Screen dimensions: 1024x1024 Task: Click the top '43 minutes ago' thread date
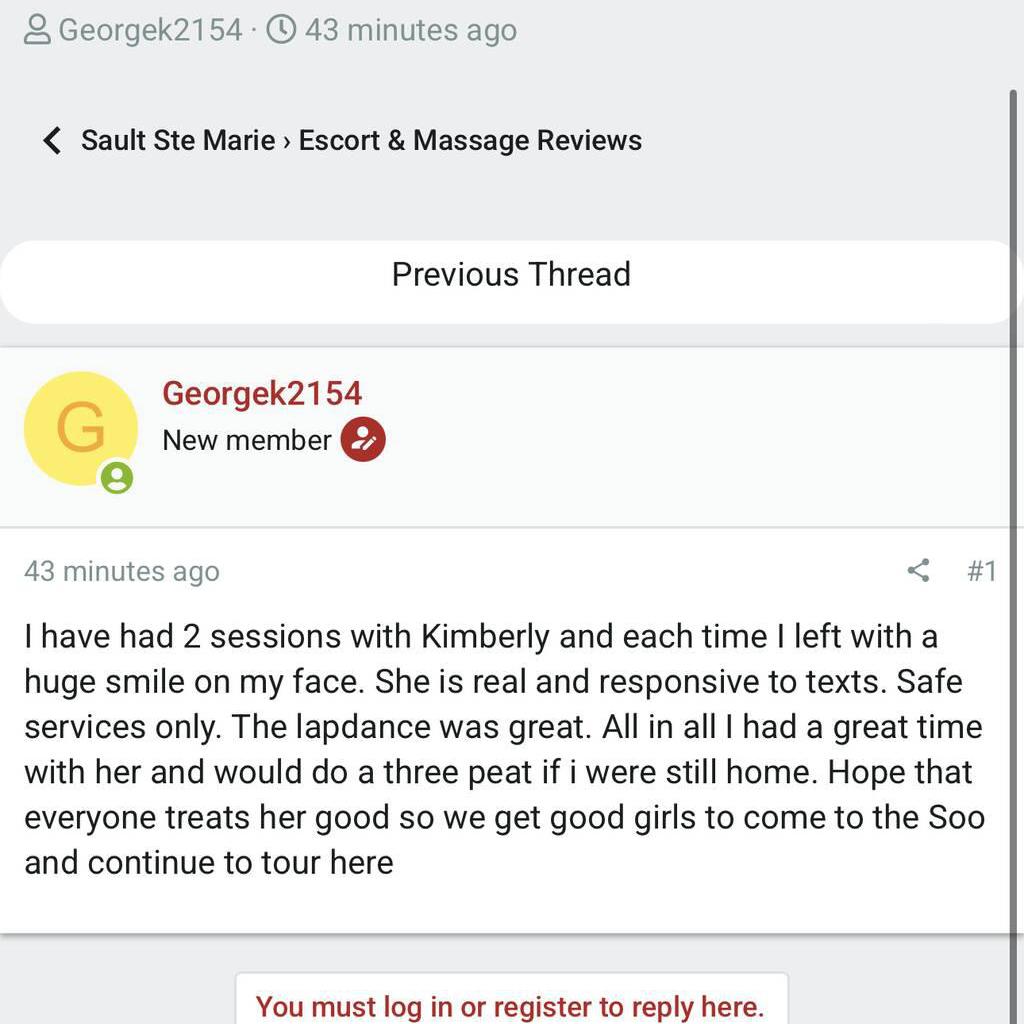point(410,30)
